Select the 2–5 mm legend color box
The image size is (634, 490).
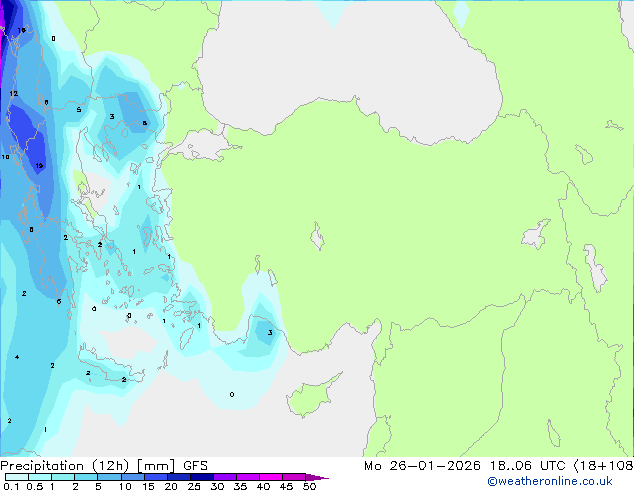86,477
